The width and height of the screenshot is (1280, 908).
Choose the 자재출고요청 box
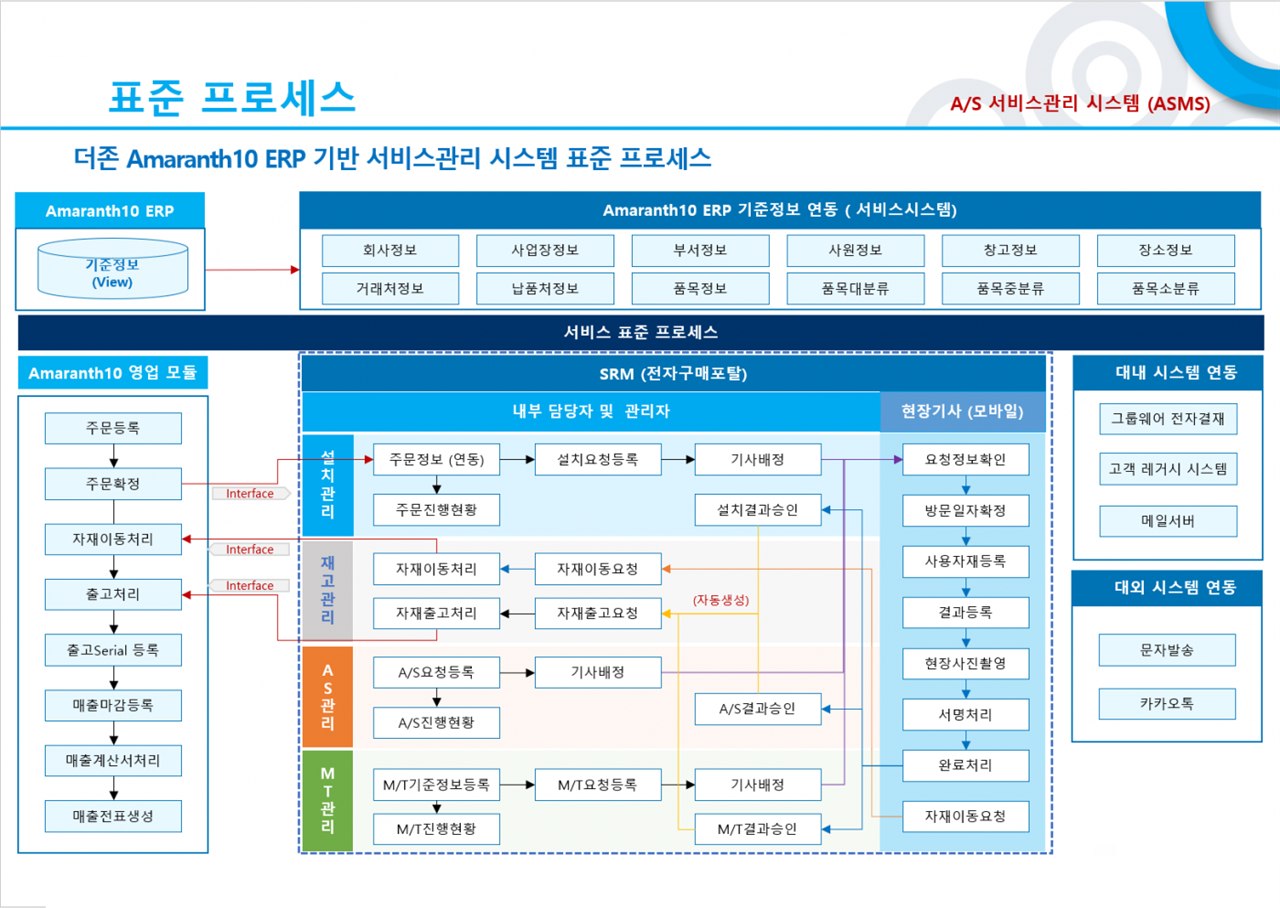[x=598, y=613]
